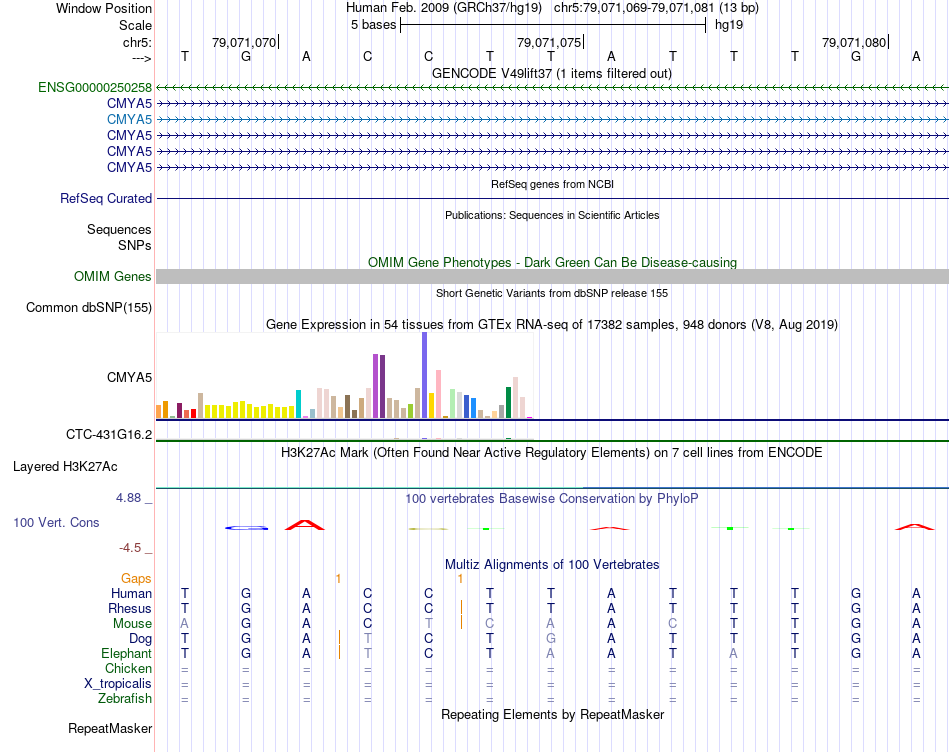
Task: Select the gray OMIM Genes item bar
Action: 552,276
